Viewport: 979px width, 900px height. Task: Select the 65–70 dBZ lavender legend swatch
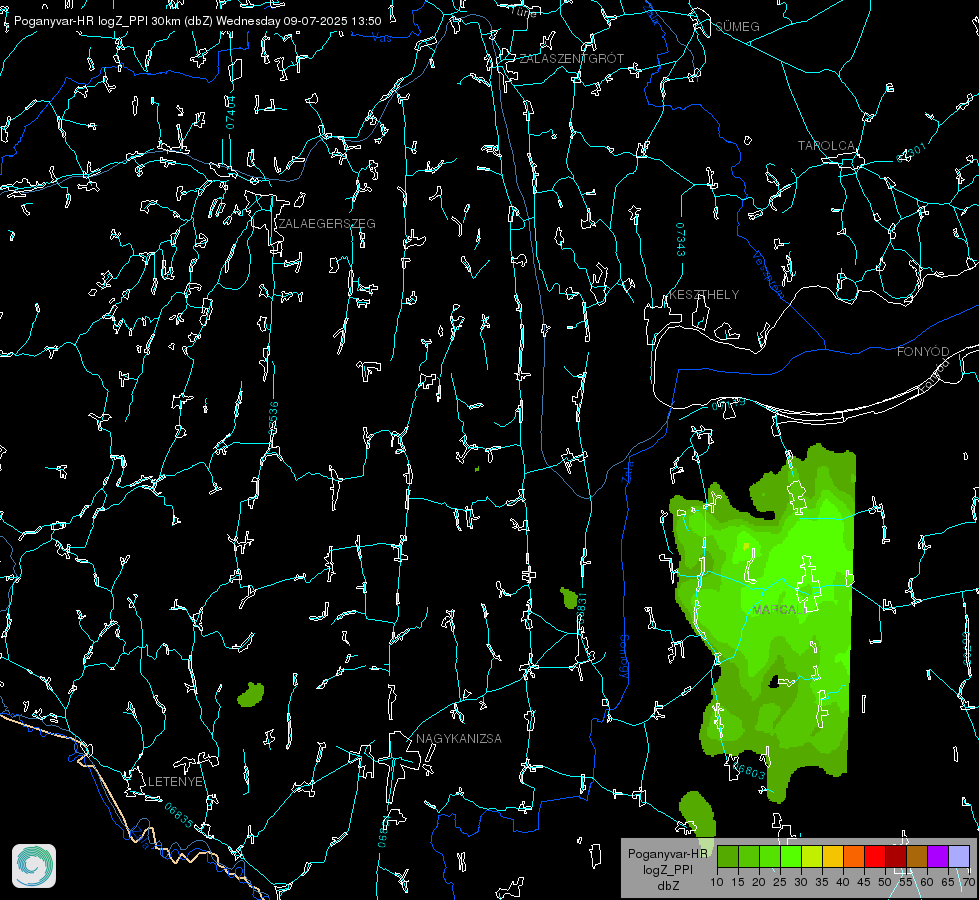click(x=959, y=856)
